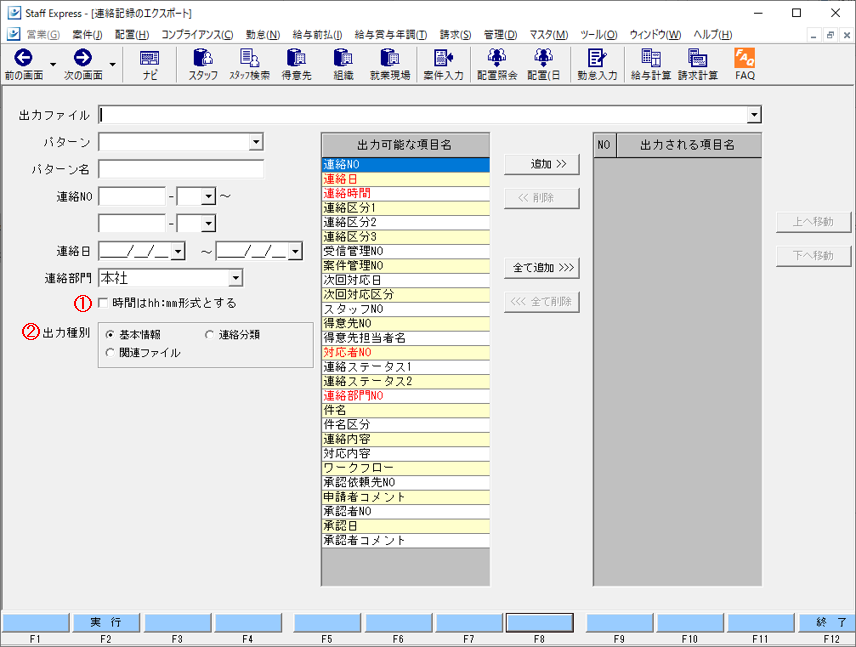
Task: Go to previous screen with 前の画面 arrow
Action: [23, 64]
